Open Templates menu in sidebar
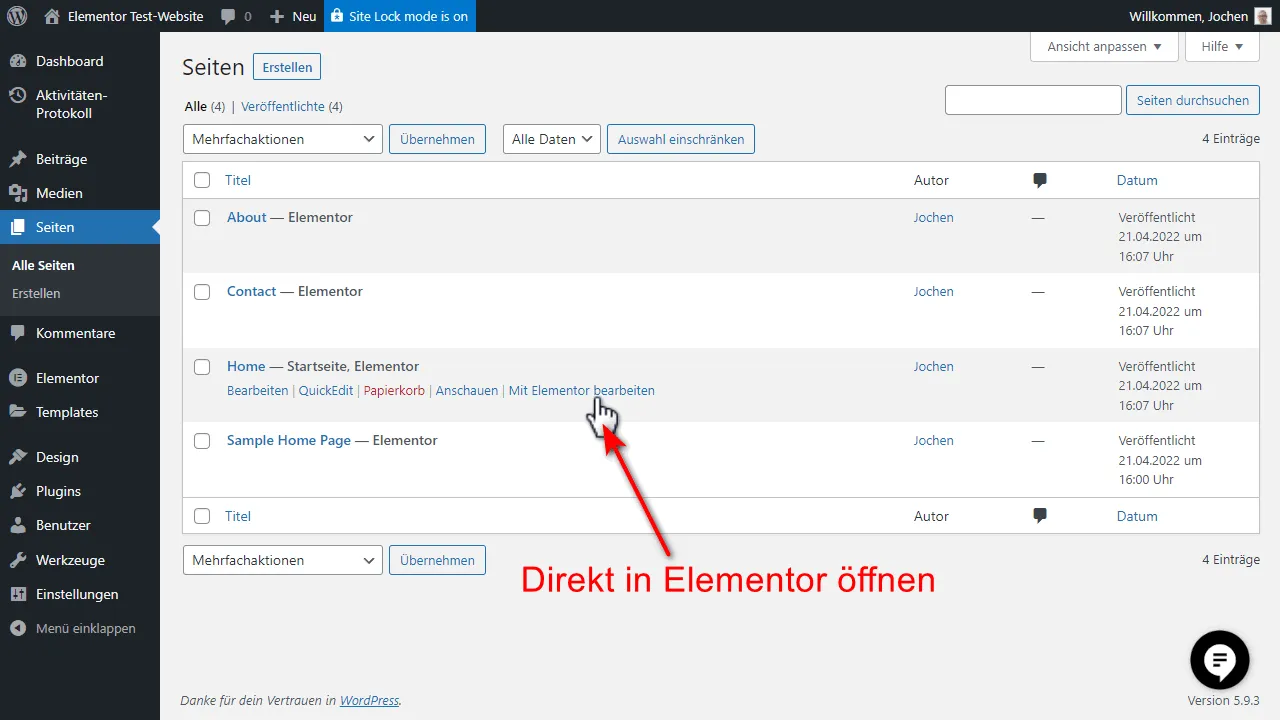This screenshot has width=1280, height=720. click(x=67, y=412)
